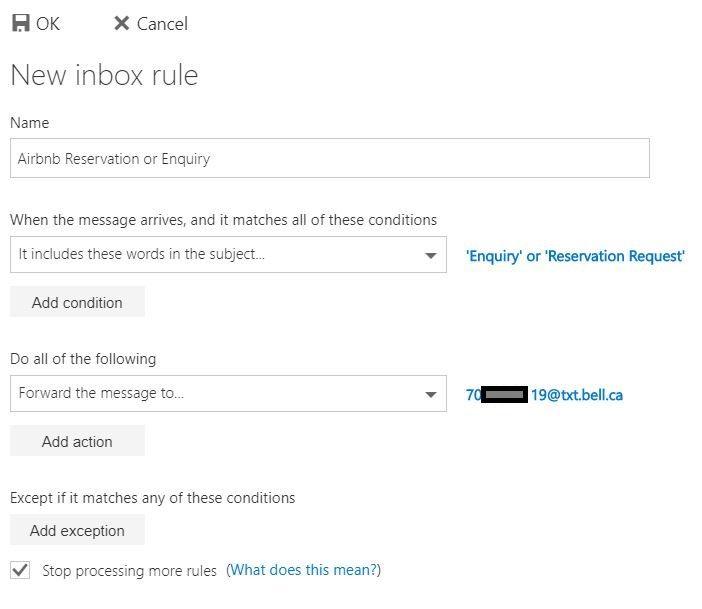Open the What does this mean? link

304,570
